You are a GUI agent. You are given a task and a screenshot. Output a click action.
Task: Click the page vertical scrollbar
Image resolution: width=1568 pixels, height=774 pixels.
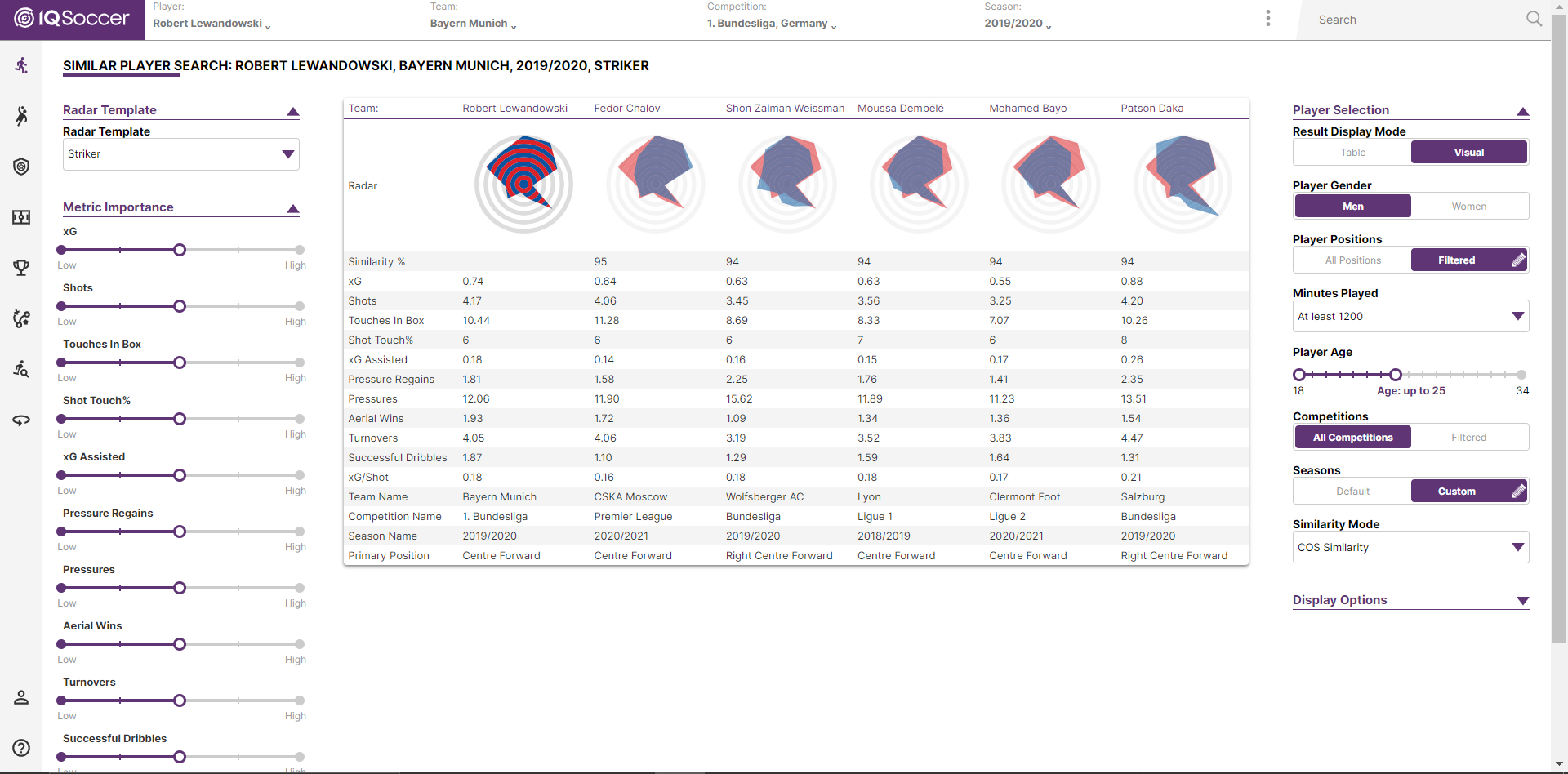(x=1559, y=327)
